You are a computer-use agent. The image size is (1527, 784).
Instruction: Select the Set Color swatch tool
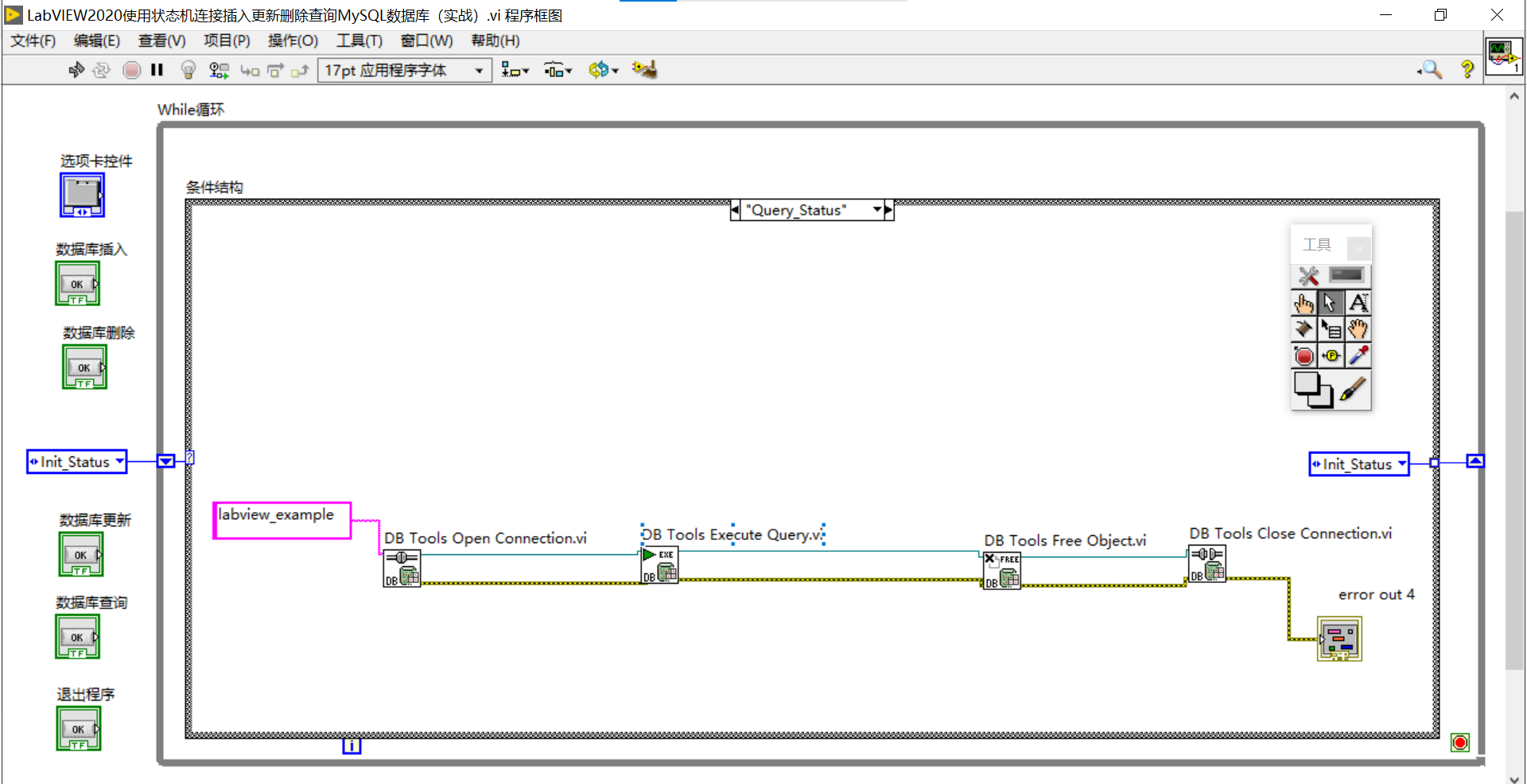(1312, 390)
